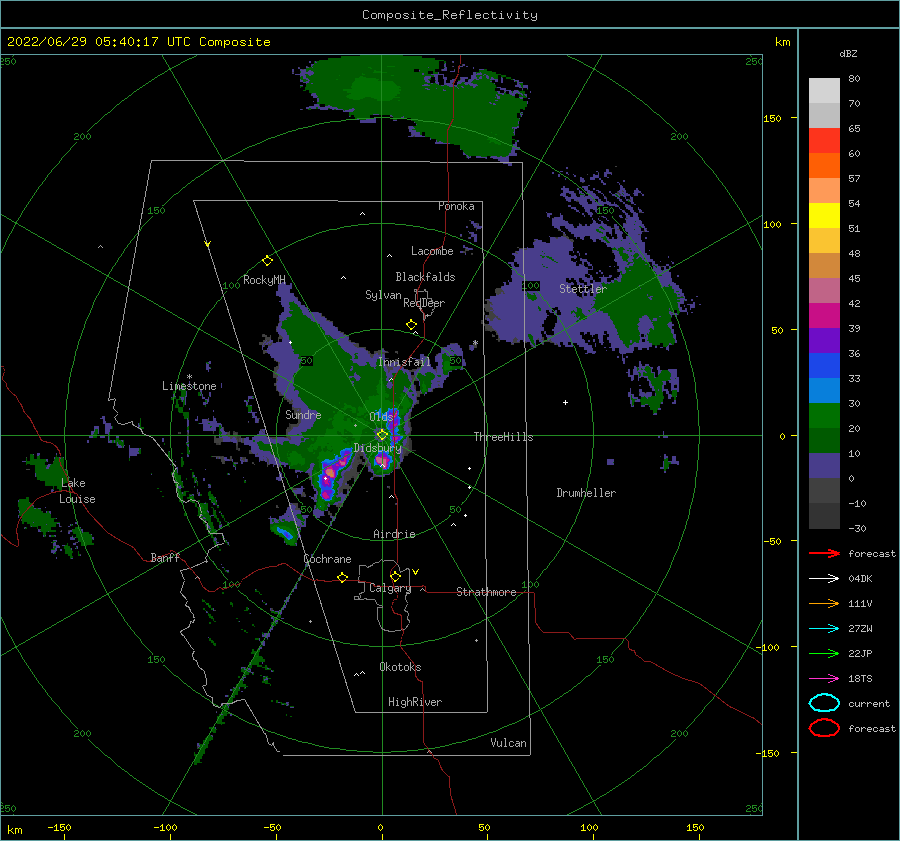The image size is (900, 841).
Task: Click the slate purple 0-10 dBZ swatch
Action: point(824,466)
